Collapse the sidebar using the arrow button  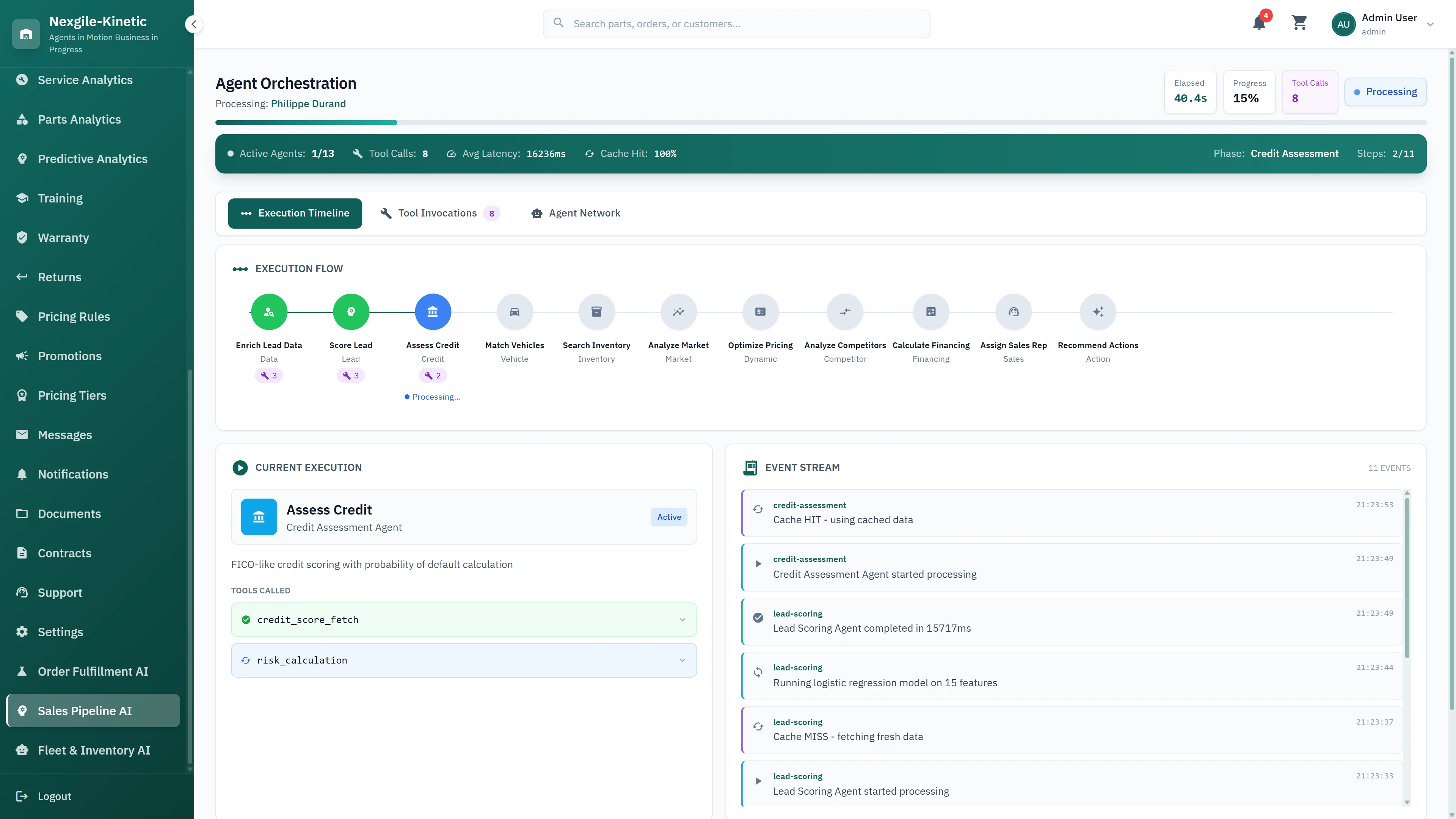tap(194, 24)
